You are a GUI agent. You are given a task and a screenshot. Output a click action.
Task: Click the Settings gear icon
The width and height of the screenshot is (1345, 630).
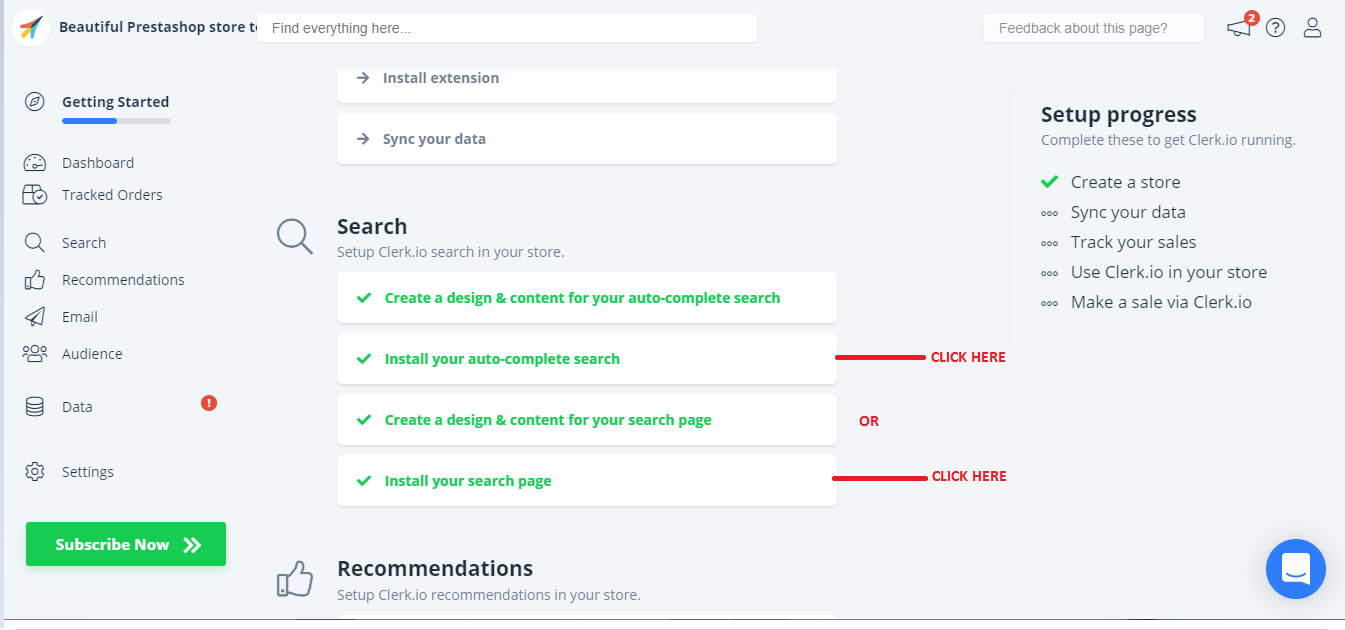(x=35, y=472)
